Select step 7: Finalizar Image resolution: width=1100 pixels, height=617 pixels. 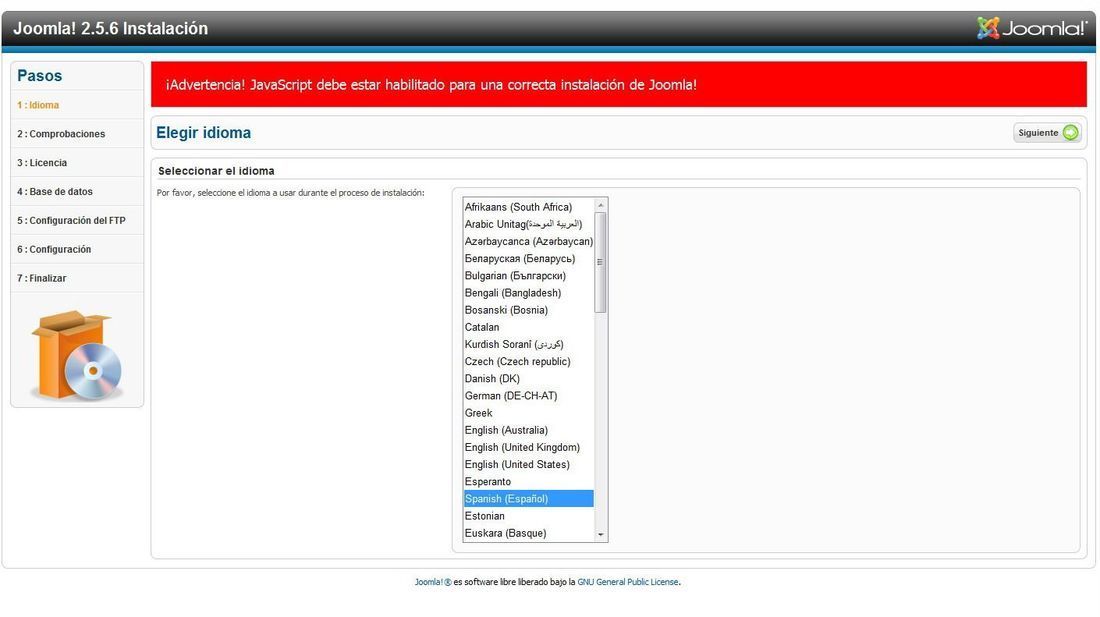click(x=41, y=278)
